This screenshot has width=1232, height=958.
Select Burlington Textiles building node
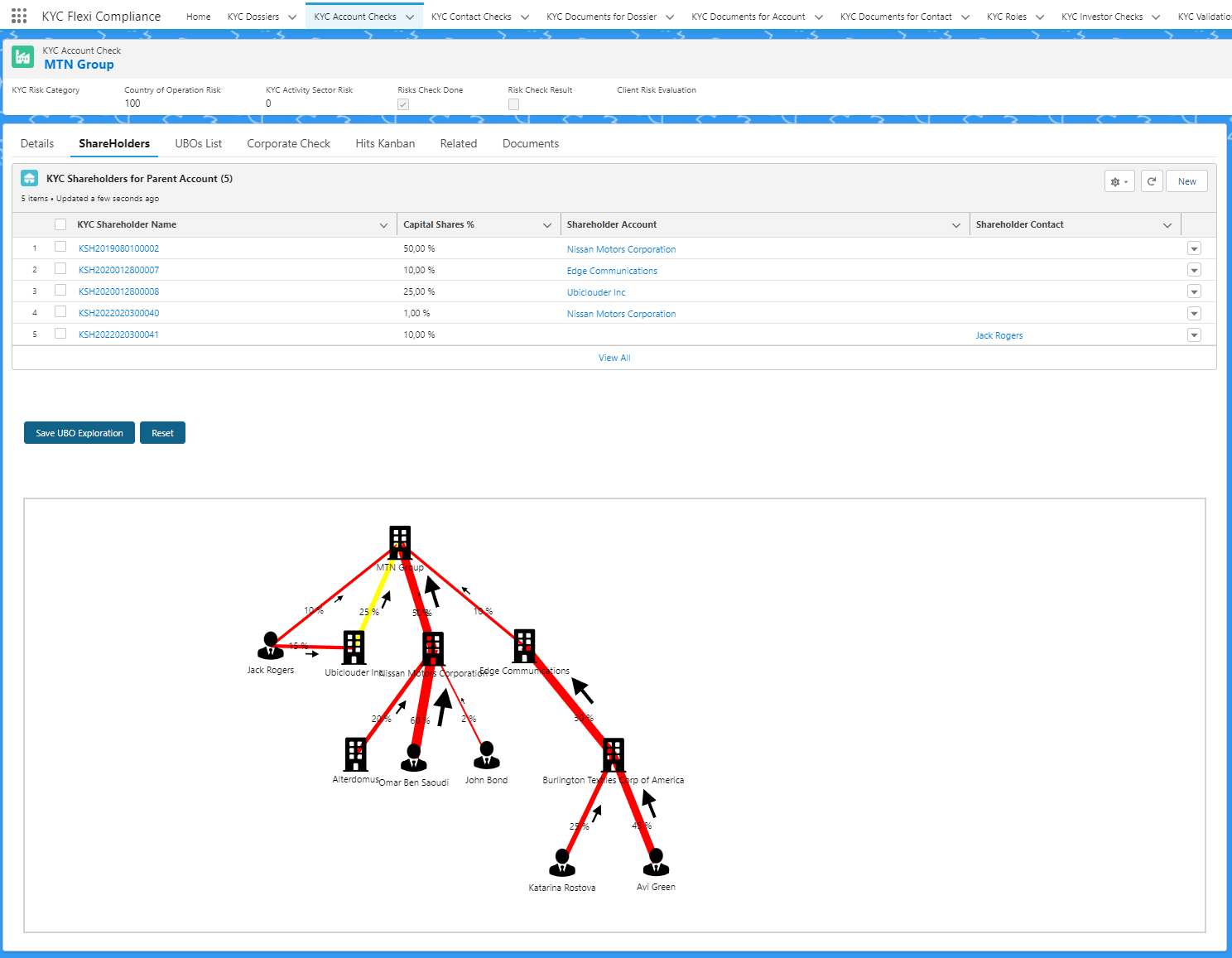click(x=614, y=755)
